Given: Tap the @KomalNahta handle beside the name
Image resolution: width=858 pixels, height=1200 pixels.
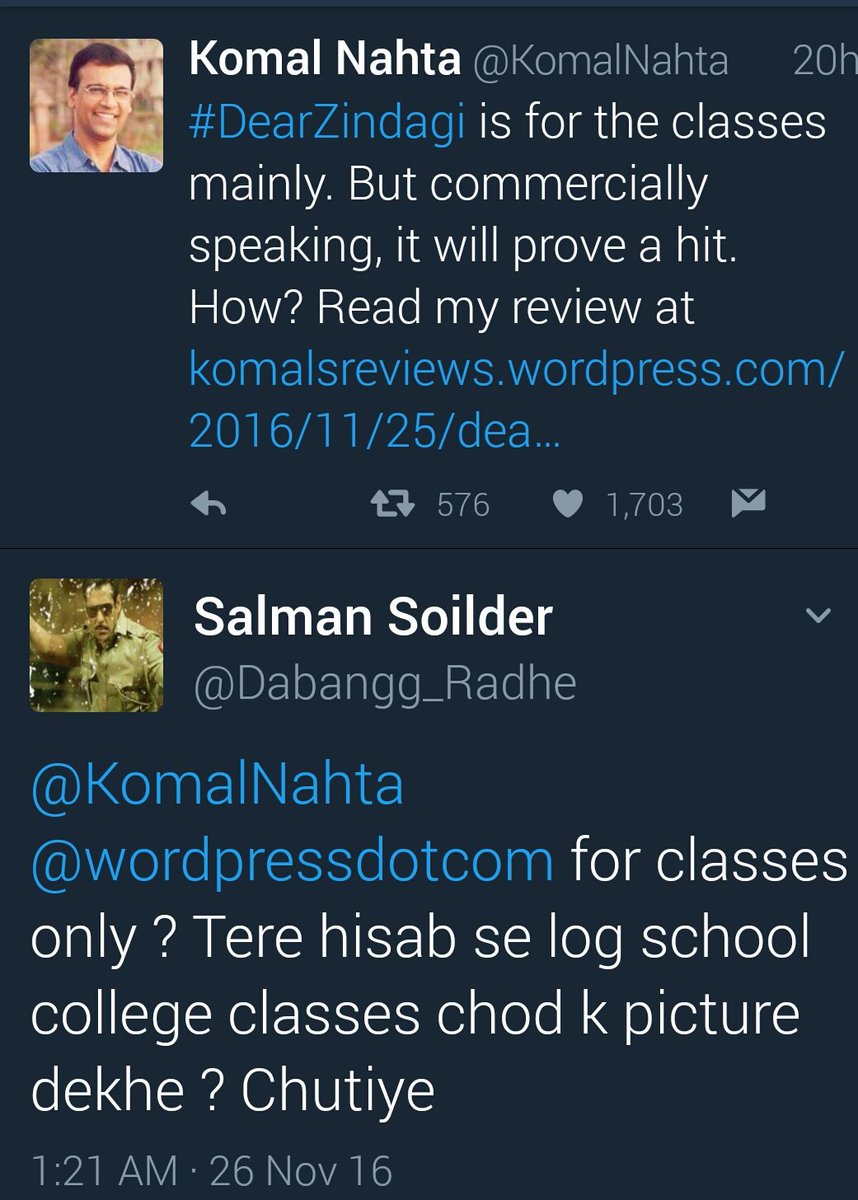Looking at the screenshot, I should pos(601,62).
